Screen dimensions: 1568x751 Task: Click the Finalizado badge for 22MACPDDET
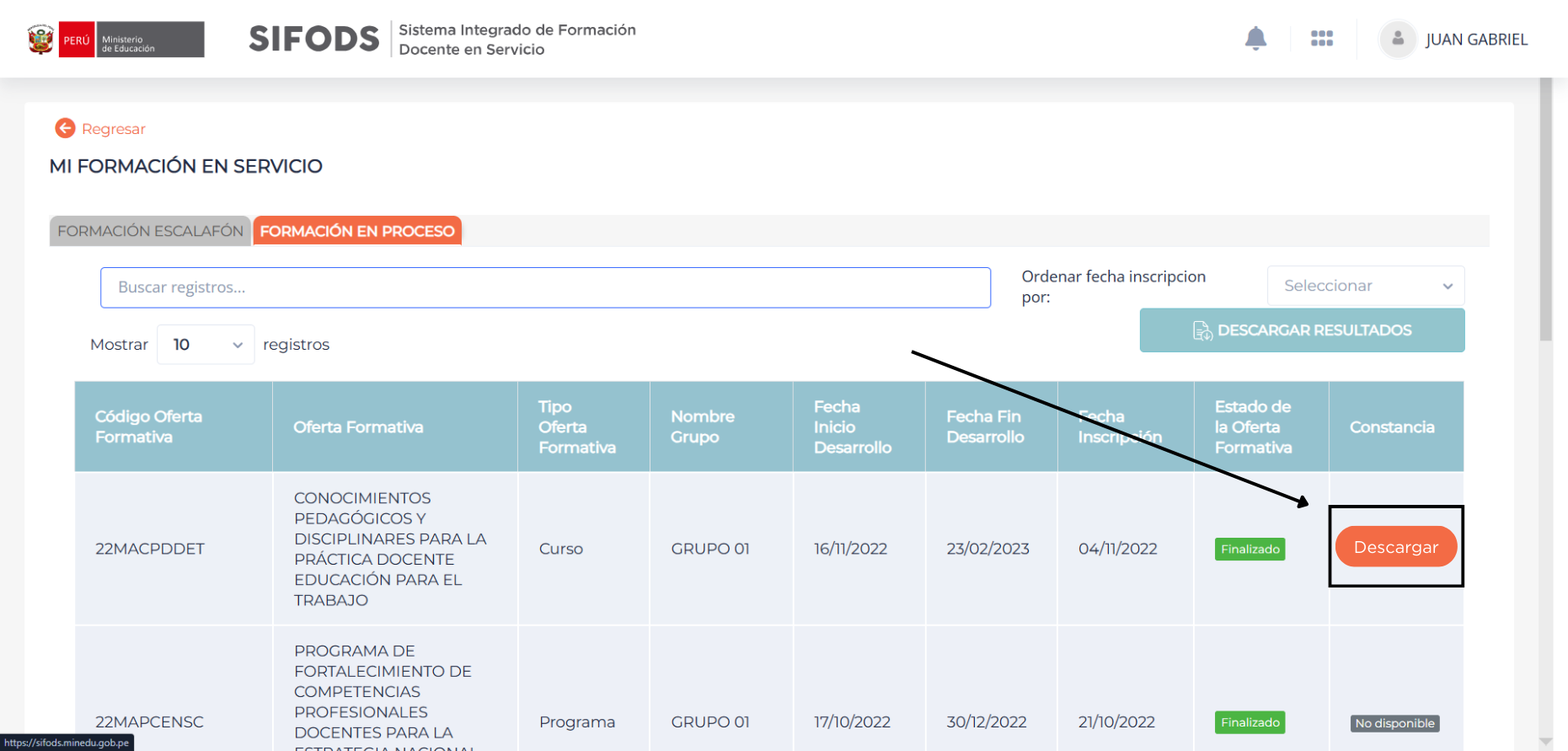pyautogui.click(x=1250, y=549)
